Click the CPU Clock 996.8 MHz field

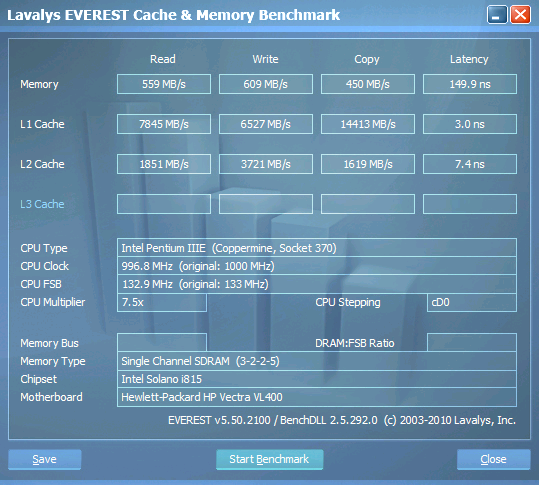[317, 266]
